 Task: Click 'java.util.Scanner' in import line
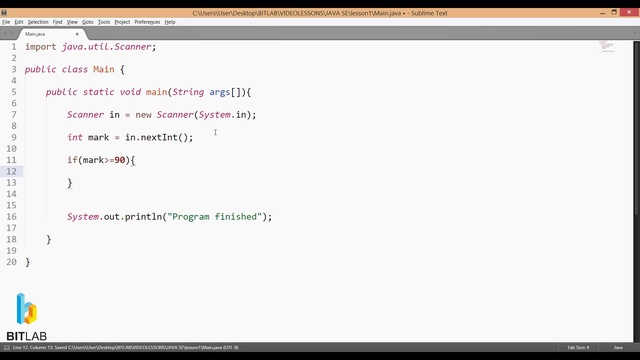tap(107, 47)
